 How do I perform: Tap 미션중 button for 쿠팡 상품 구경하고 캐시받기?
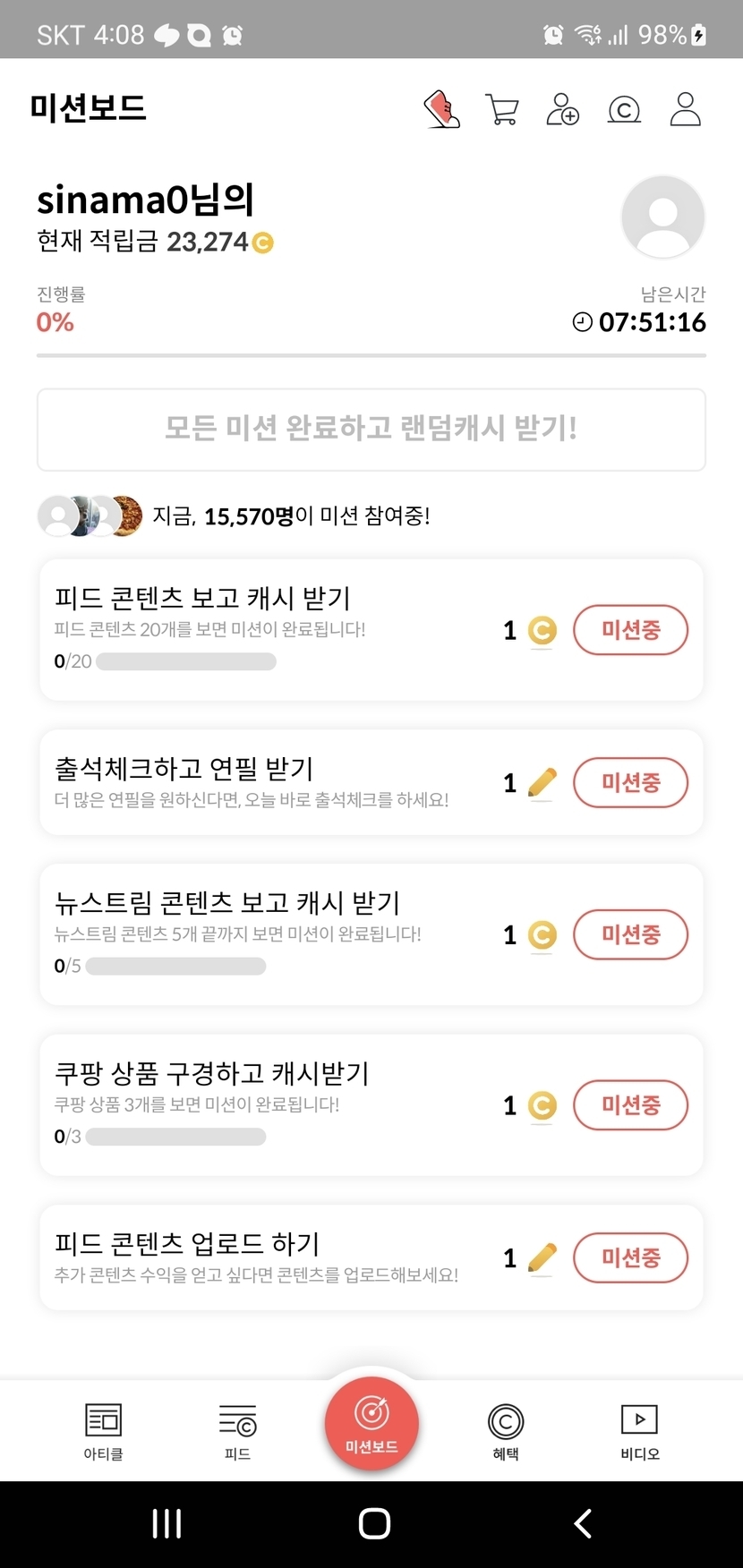(x=630, y=1105)
